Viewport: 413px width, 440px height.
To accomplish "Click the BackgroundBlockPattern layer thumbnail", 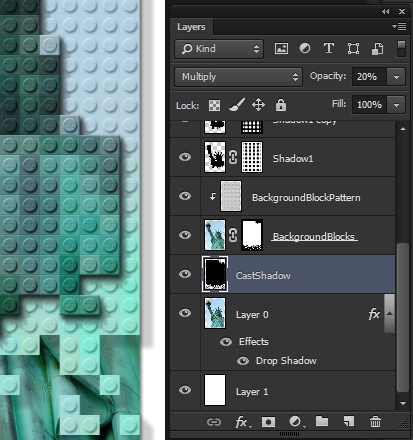I will [231, 196].
